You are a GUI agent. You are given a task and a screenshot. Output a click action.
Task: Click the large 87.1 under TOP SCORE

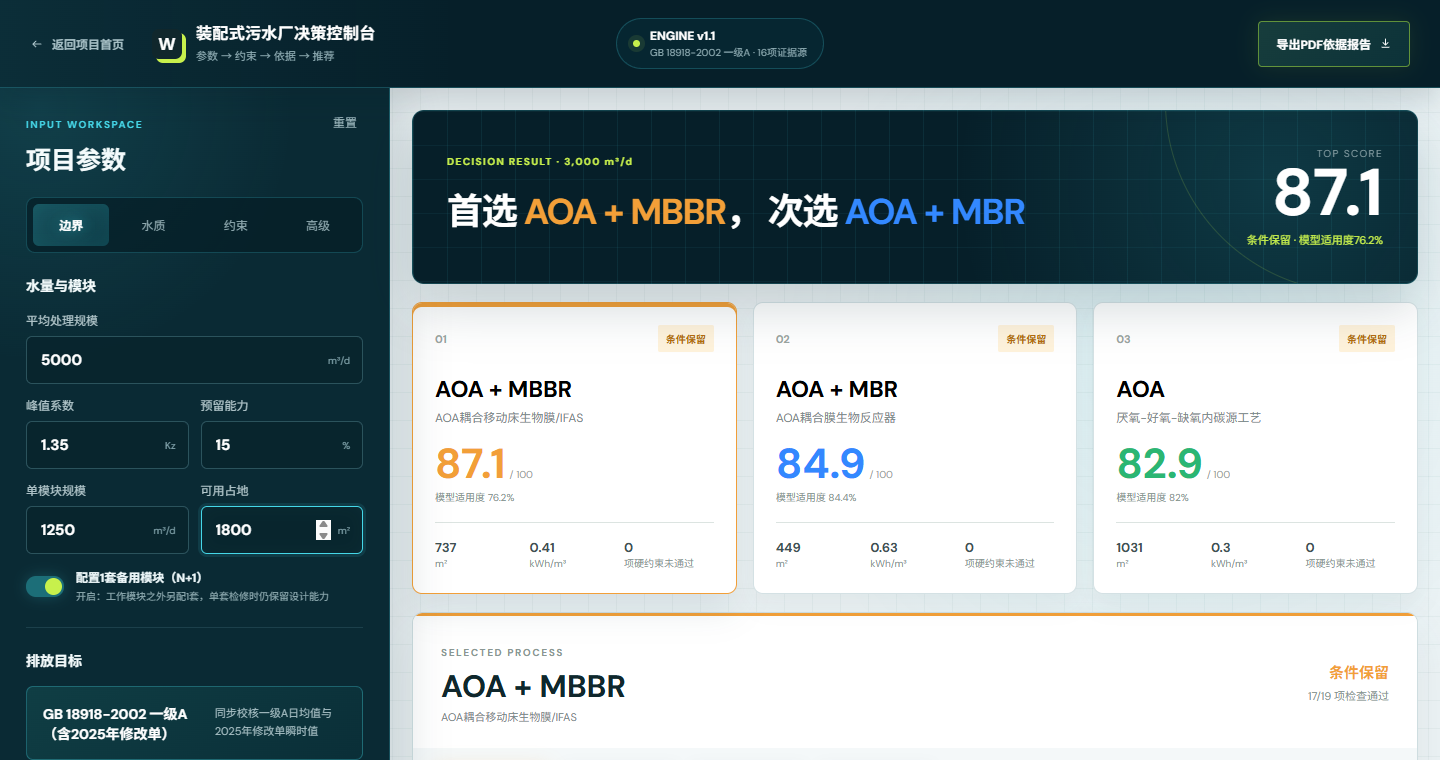1327,194
